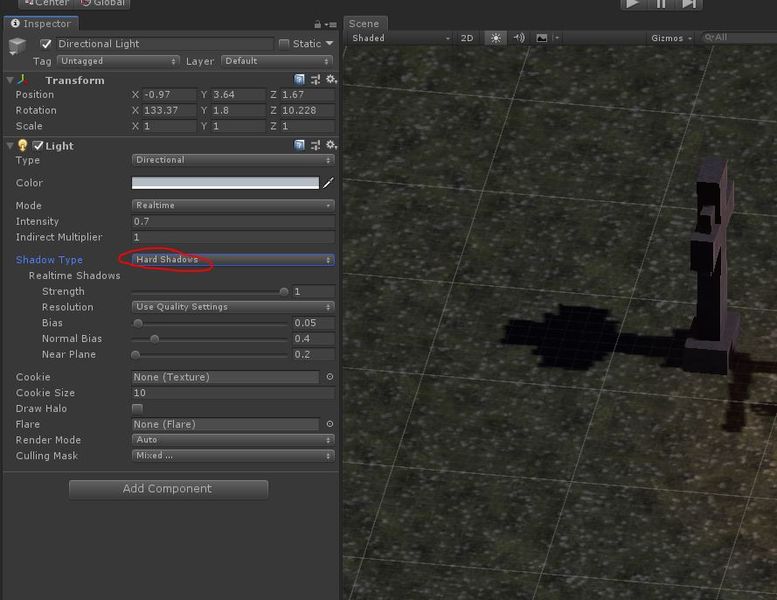Collapse the Light component foldout
Screen dimensions: 777x600
(x=10, y=145)
